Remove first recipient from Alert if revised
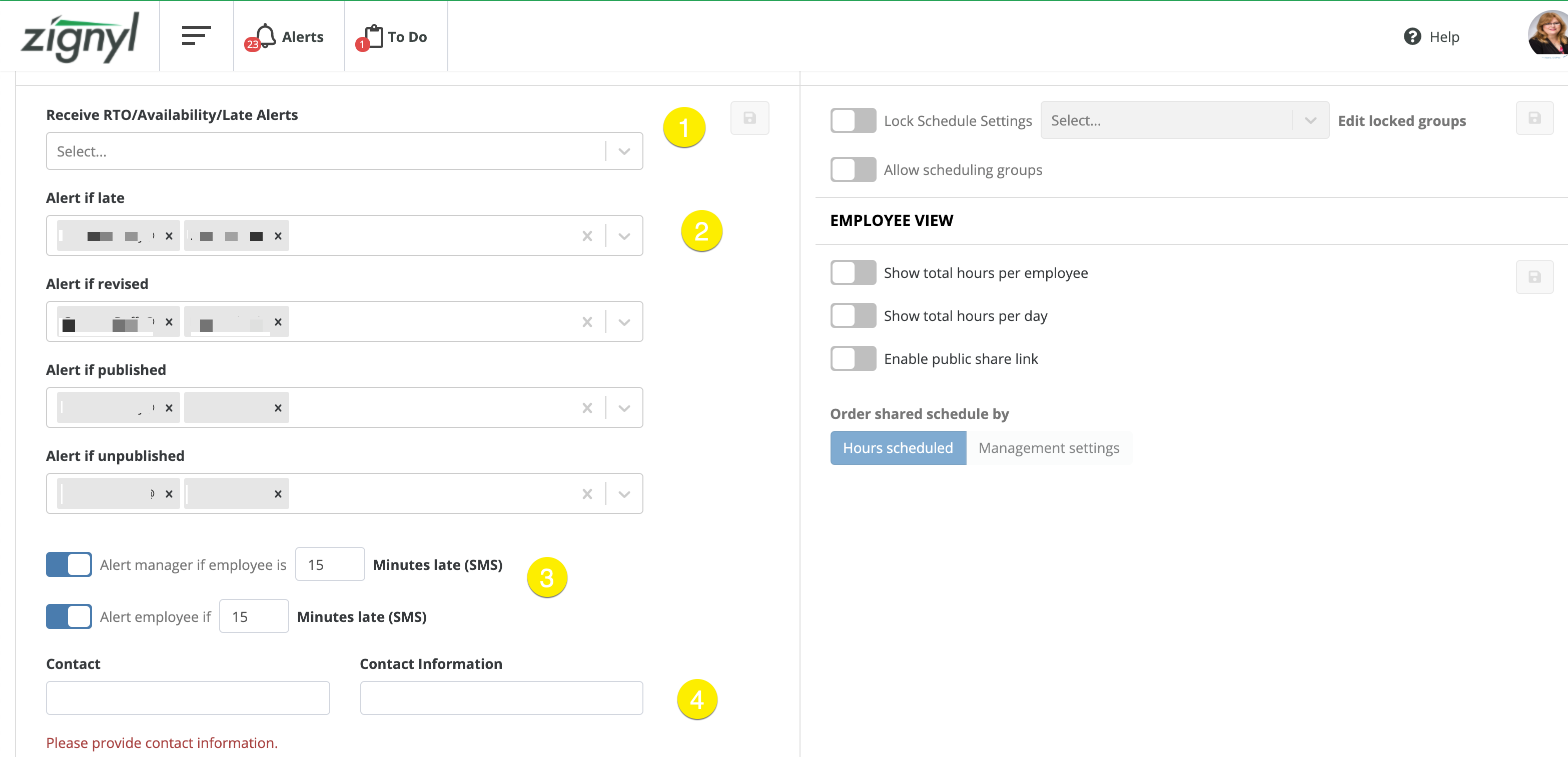 point(169,322)
